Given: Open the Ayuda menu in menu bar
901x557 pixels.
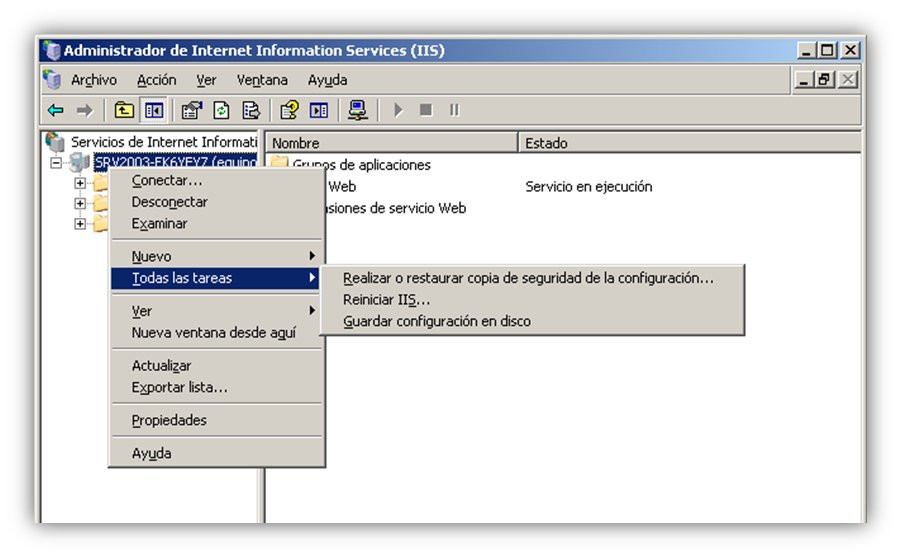Looking at the screenshot, I should click(327, 80).
